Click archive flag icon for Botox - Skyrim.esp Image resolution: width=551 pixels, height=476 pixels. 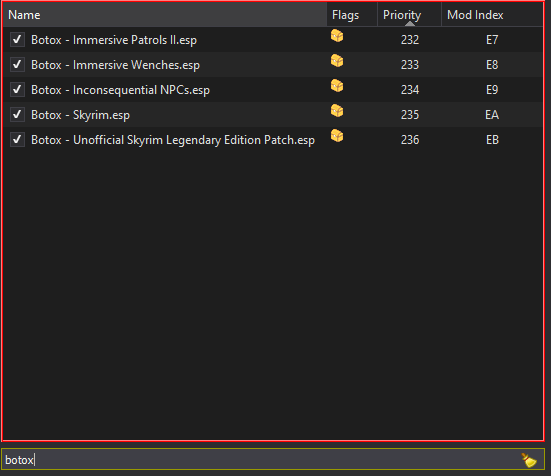337,111
